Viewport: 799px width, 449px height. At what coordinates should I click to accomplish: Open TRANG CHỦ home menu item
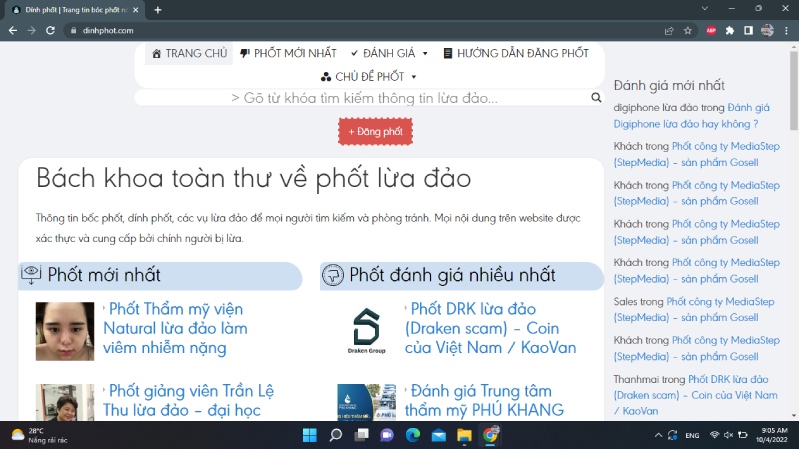[189, 53]
